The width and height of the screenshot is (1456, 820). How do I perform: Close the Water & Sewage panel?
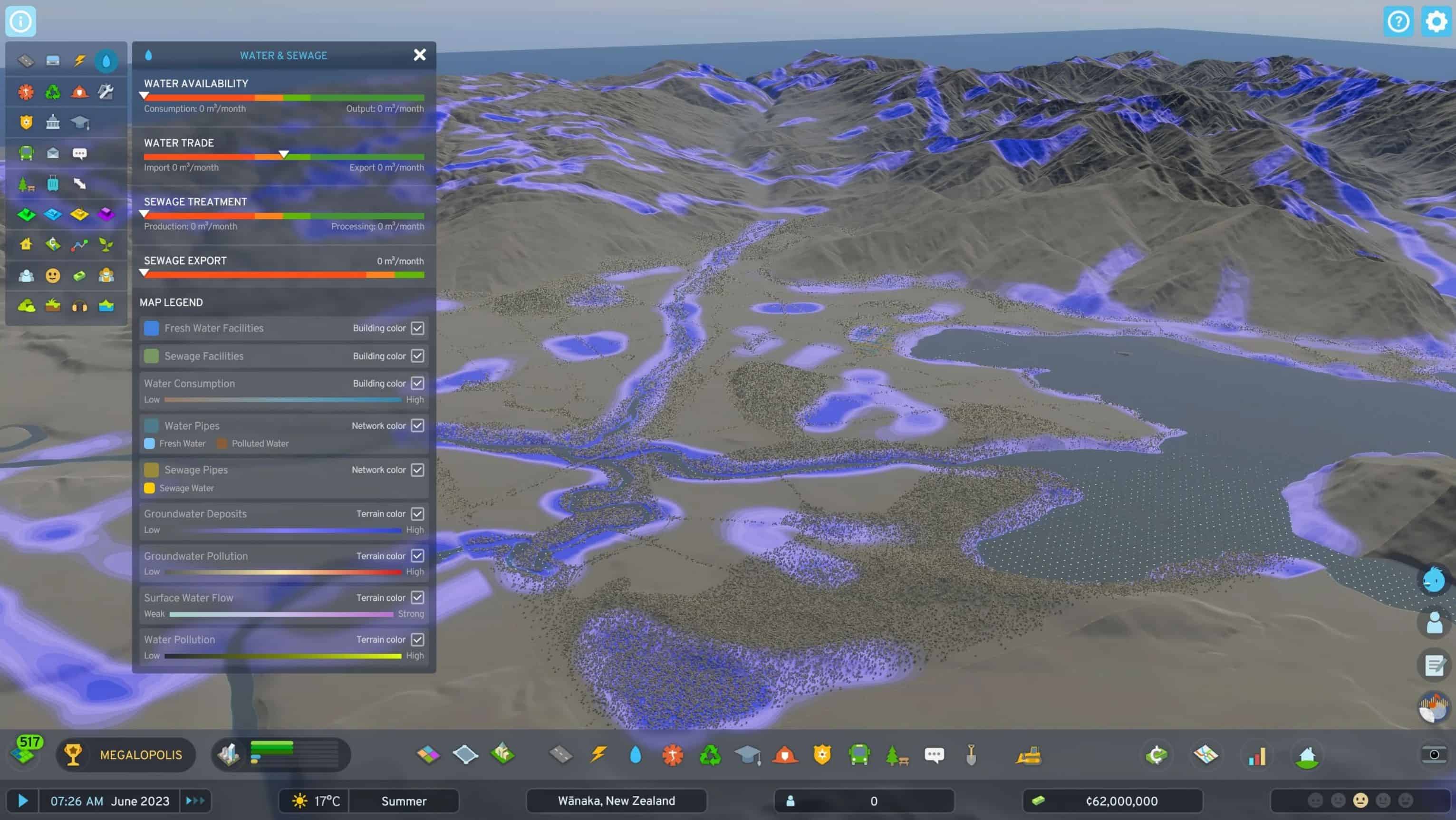pyautogui.click(x=419, y=55)
